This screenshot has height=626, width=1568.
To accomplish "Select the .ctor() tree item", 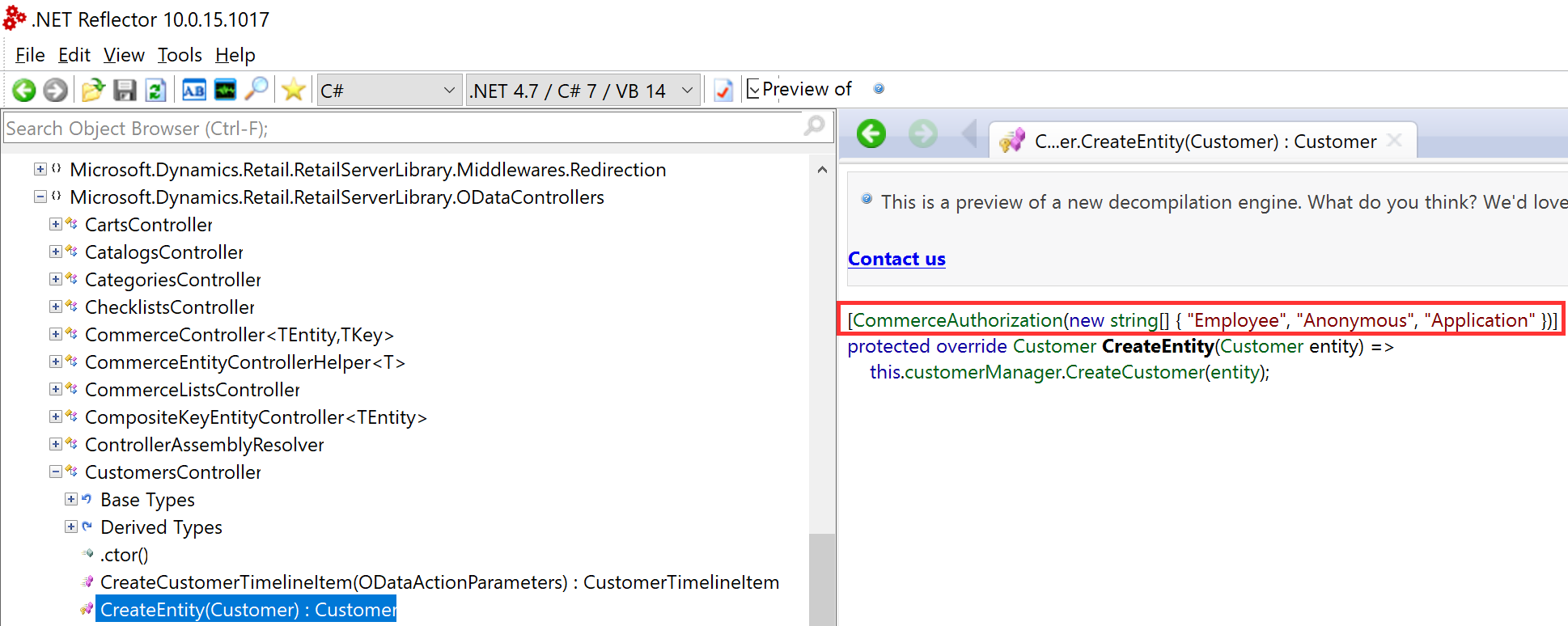I will click(125, 555).
